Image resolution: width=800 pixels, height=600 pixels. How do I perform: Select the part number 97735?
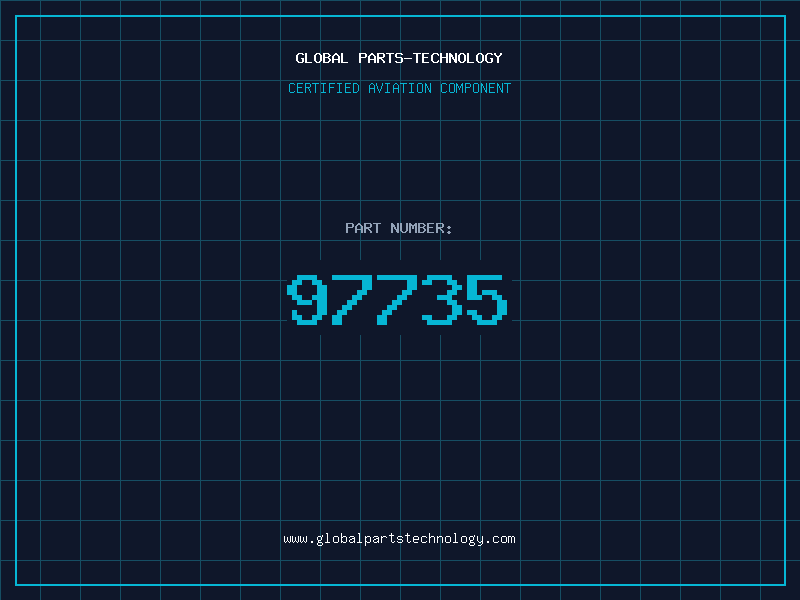tap(397, 300)
